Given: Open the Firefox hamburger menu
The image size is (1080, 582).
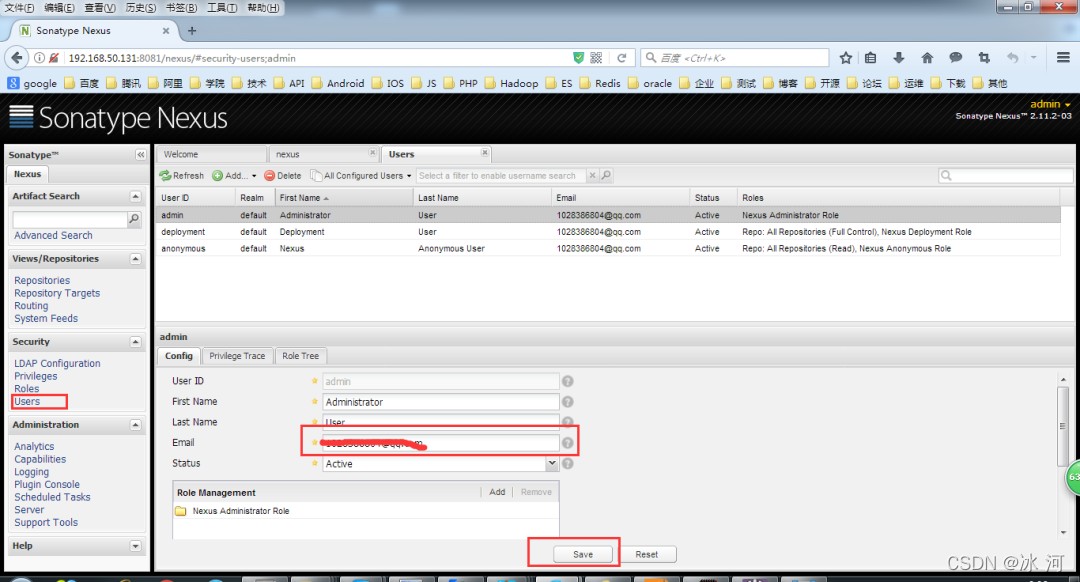Looking at the screenshot, I should tap(1063, 58).
